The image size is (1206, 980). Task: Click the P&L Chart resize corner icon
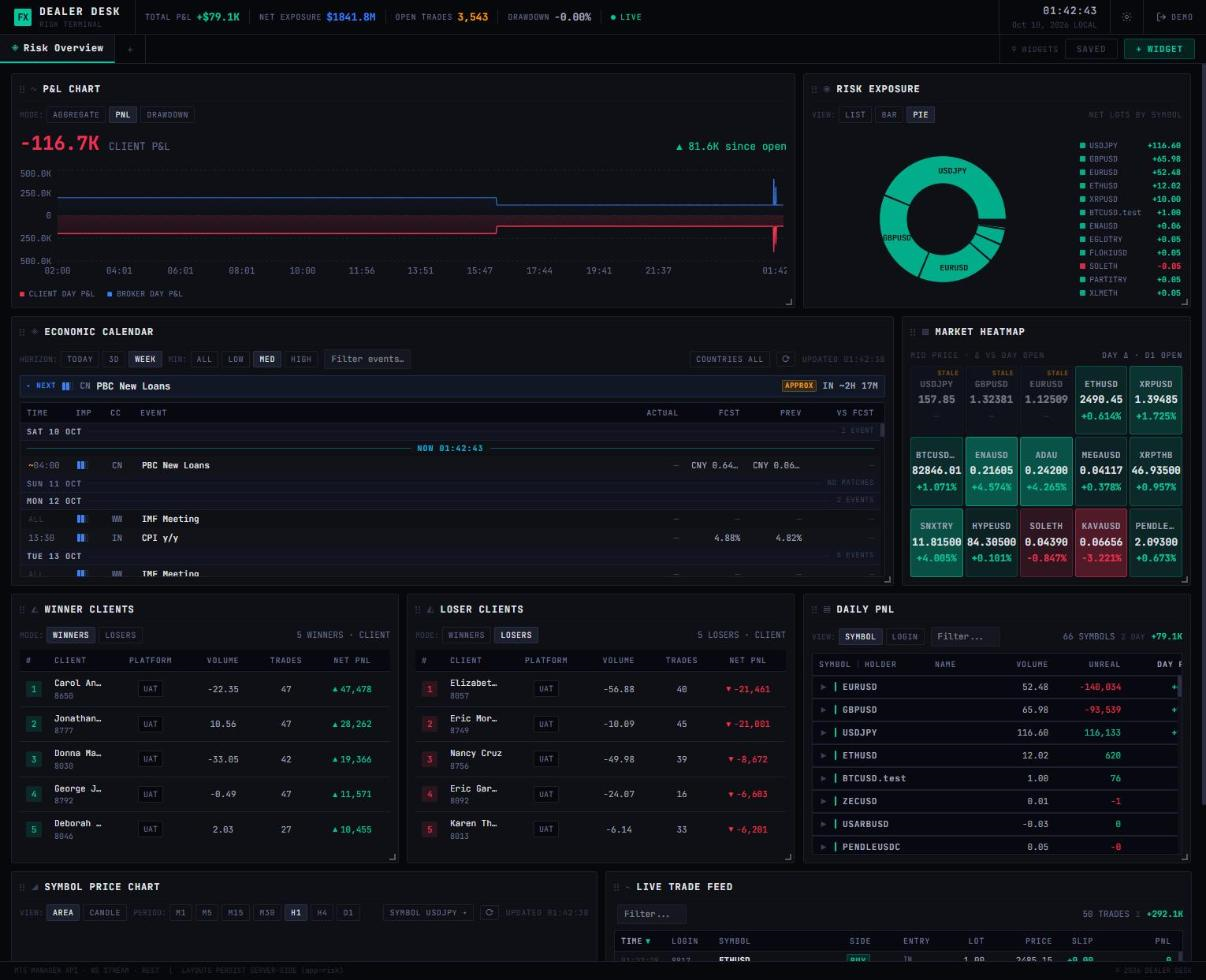[x=789, y=301]
